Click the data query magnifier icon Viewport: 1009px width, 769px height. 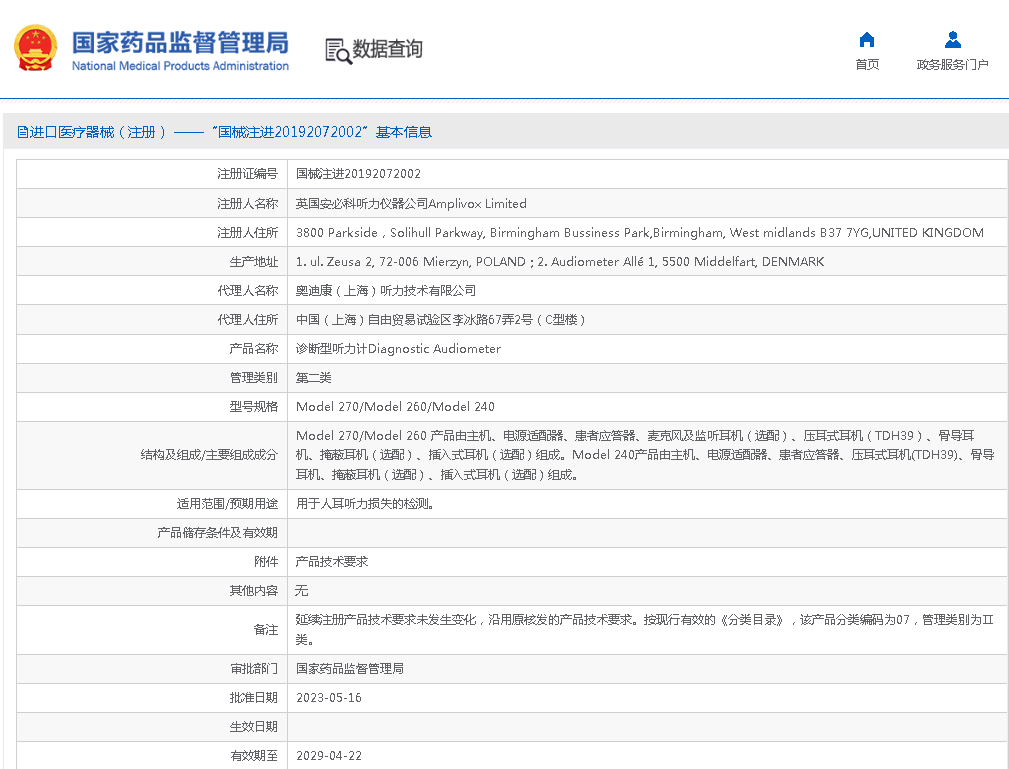[338, 50]
